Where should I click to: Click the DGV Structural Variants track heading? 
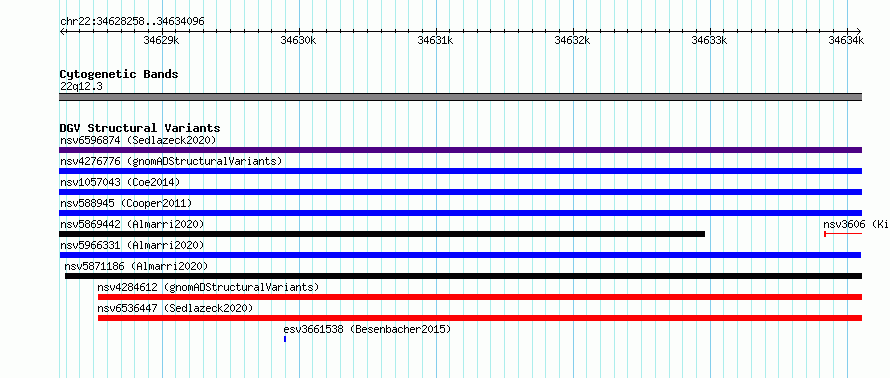pyautogui.click(x=140, y=128)
